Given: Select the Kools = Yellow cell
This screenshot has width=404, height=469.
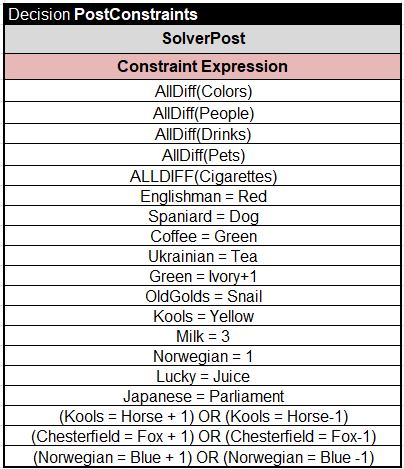Looking at the screenshot, I should coord(202,316).
